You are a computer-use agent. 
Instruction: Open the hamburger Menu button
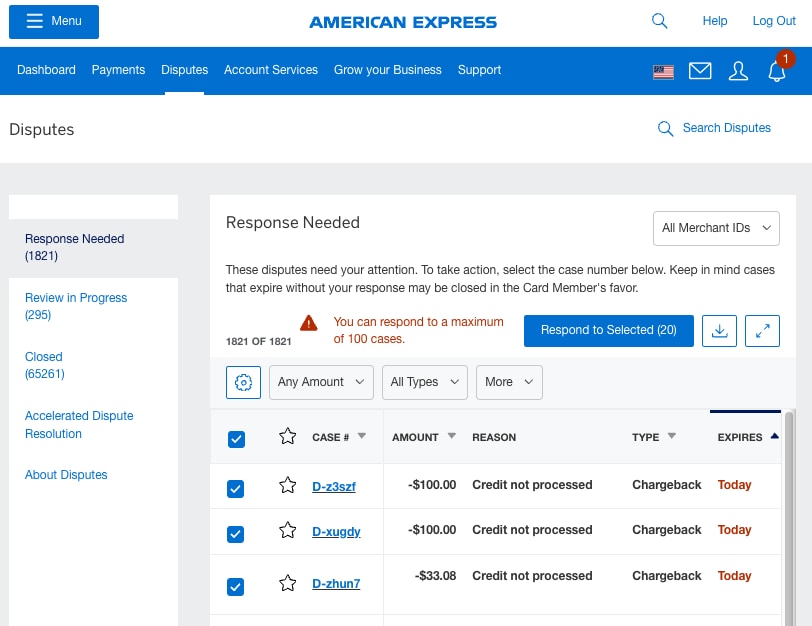pos(53,21)
